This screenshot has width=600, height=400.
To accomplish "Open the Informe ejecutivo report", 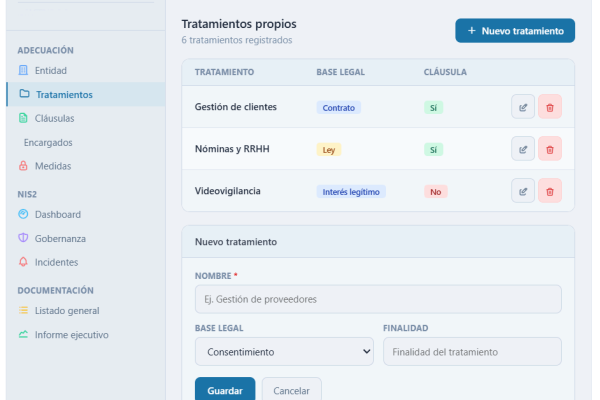I will pyautogui.click(x=86, y=335).
